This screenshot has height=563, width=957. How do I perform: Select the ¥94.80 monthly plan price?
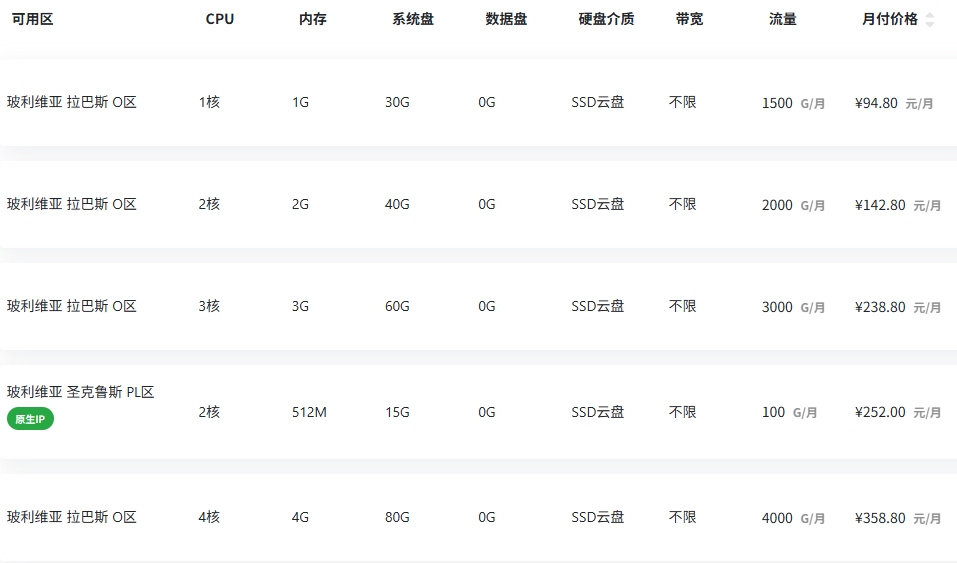tap(877, 103)
